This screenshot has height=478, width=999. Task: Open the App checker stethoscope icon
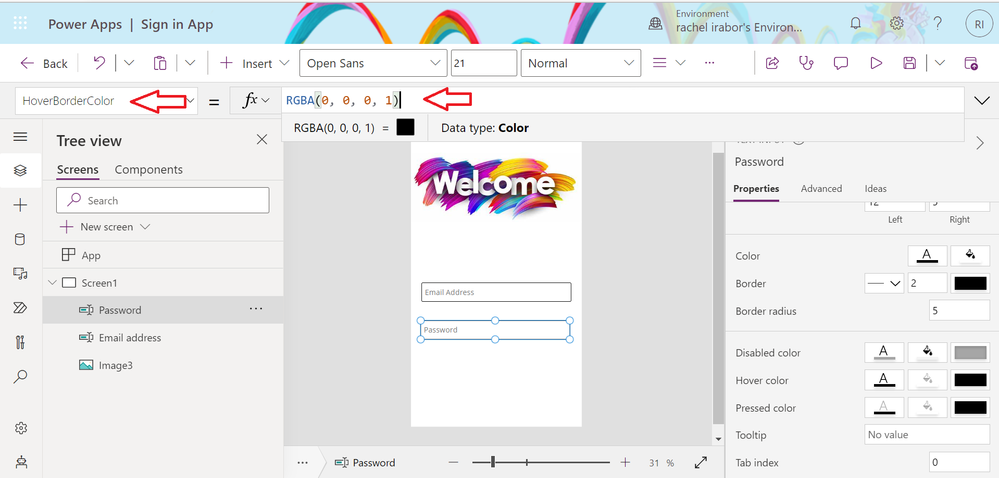tap(807, 63)
